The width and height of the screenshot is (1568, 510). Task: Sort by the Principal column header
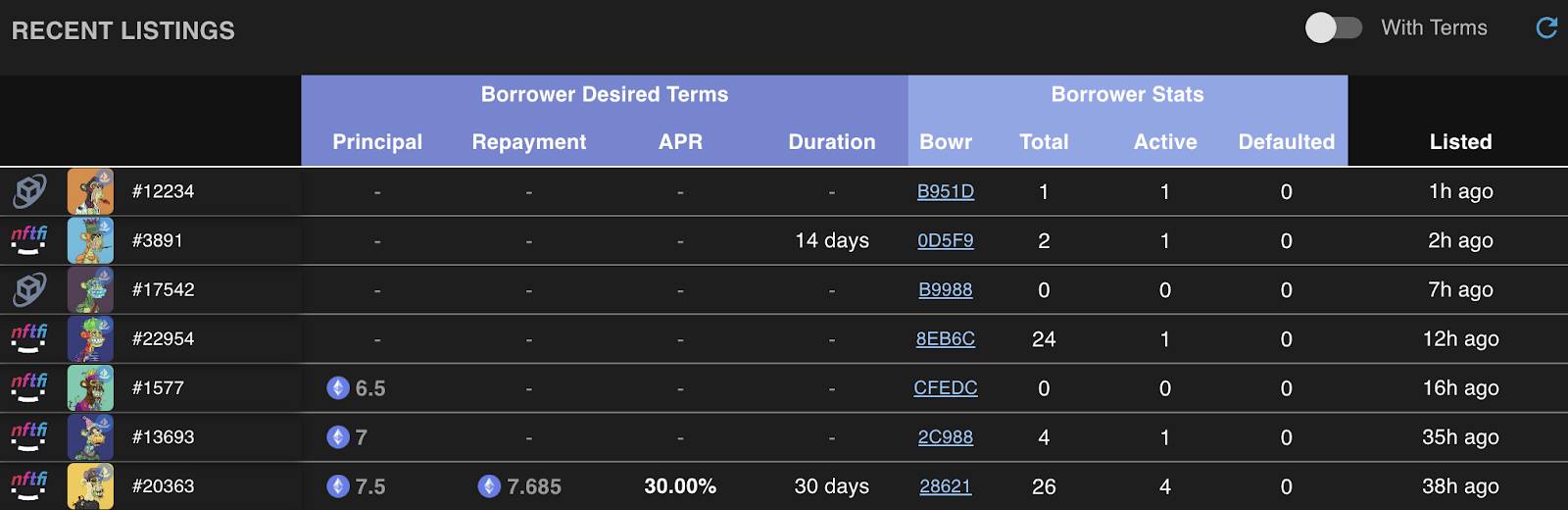[377, 142]
